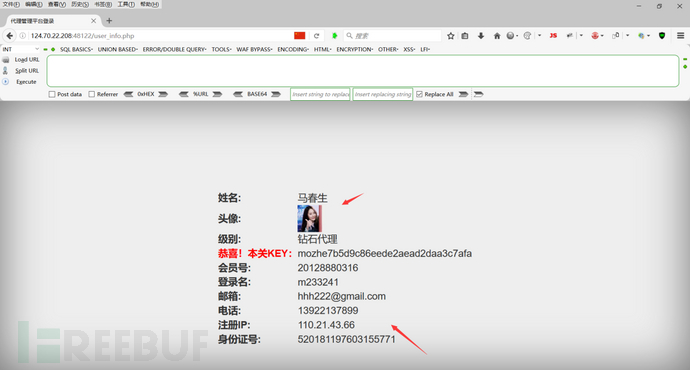690x370 pixels.
Task: Click the Insert string to replace field
Action: click(320, 94)
